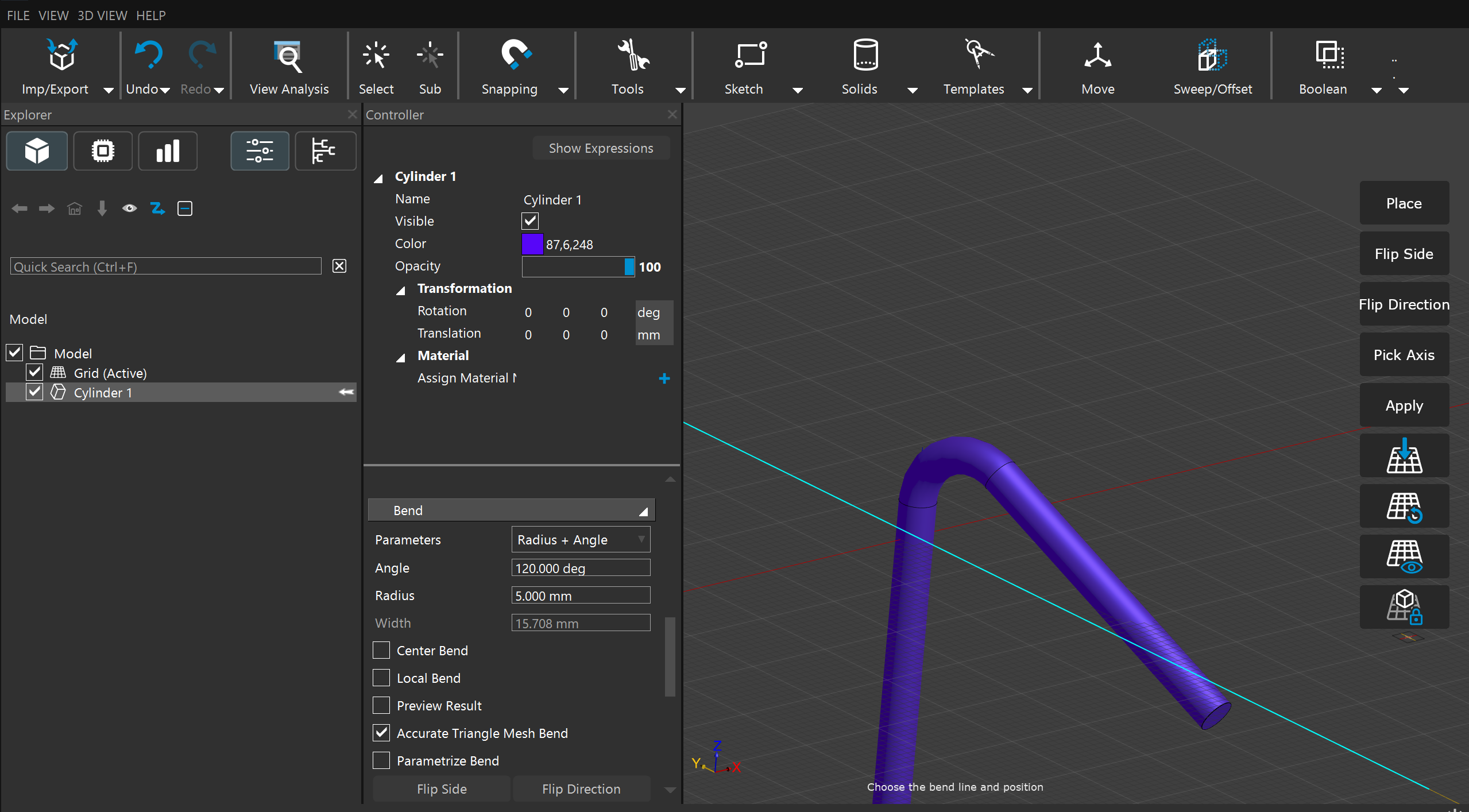Open the FILE menu

(x=18, y=16)
